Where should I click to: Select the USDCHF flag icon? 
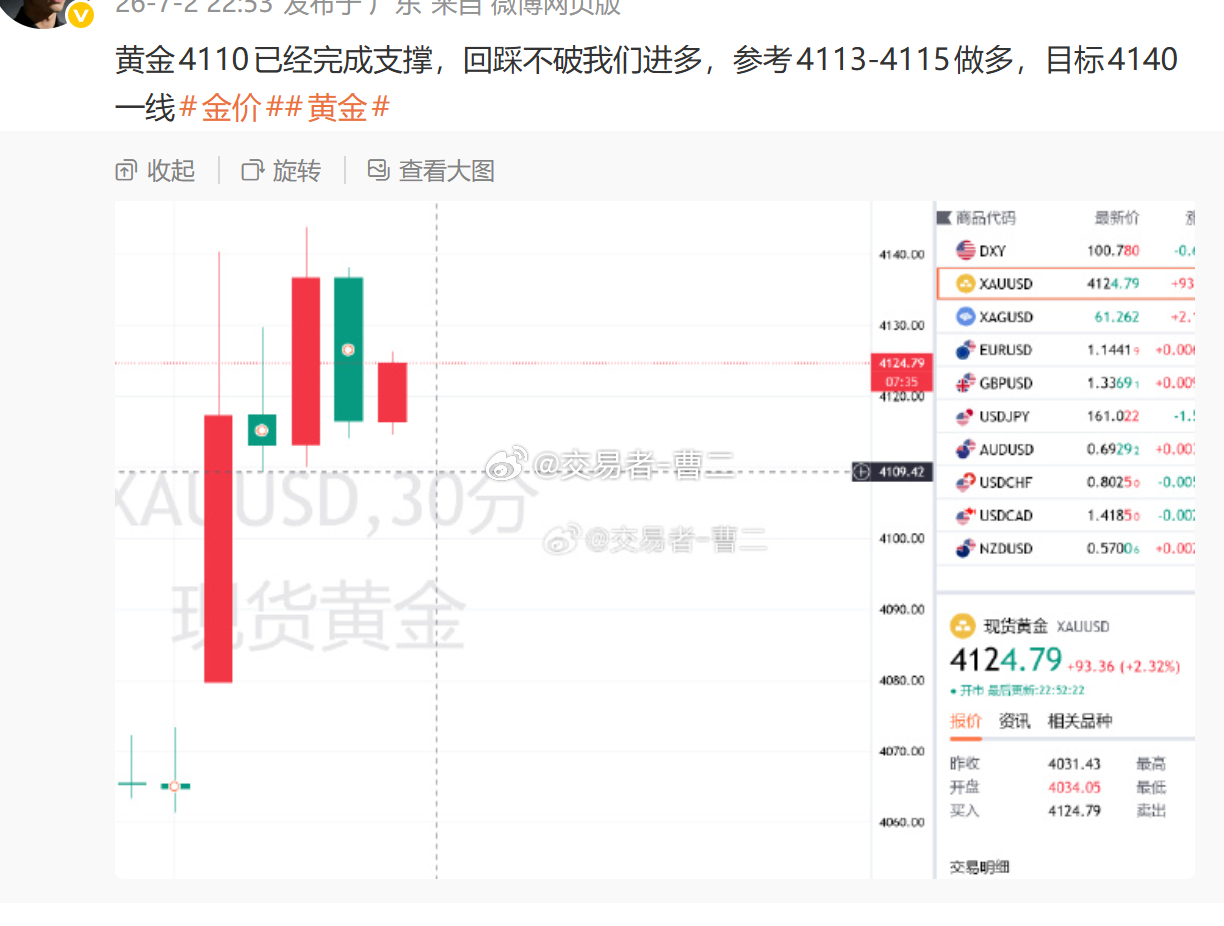point(965,482)
